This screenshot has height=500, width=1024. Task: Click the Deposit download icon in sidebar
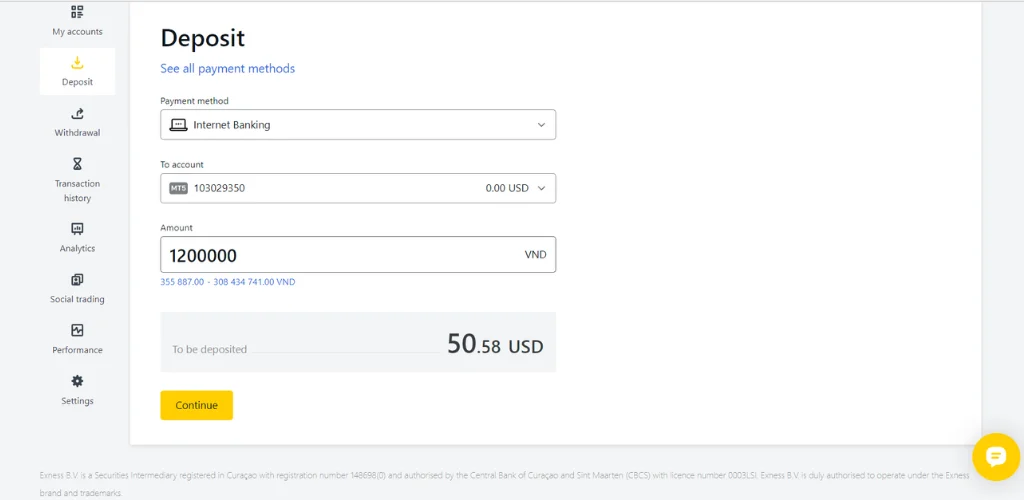point(77,63)
